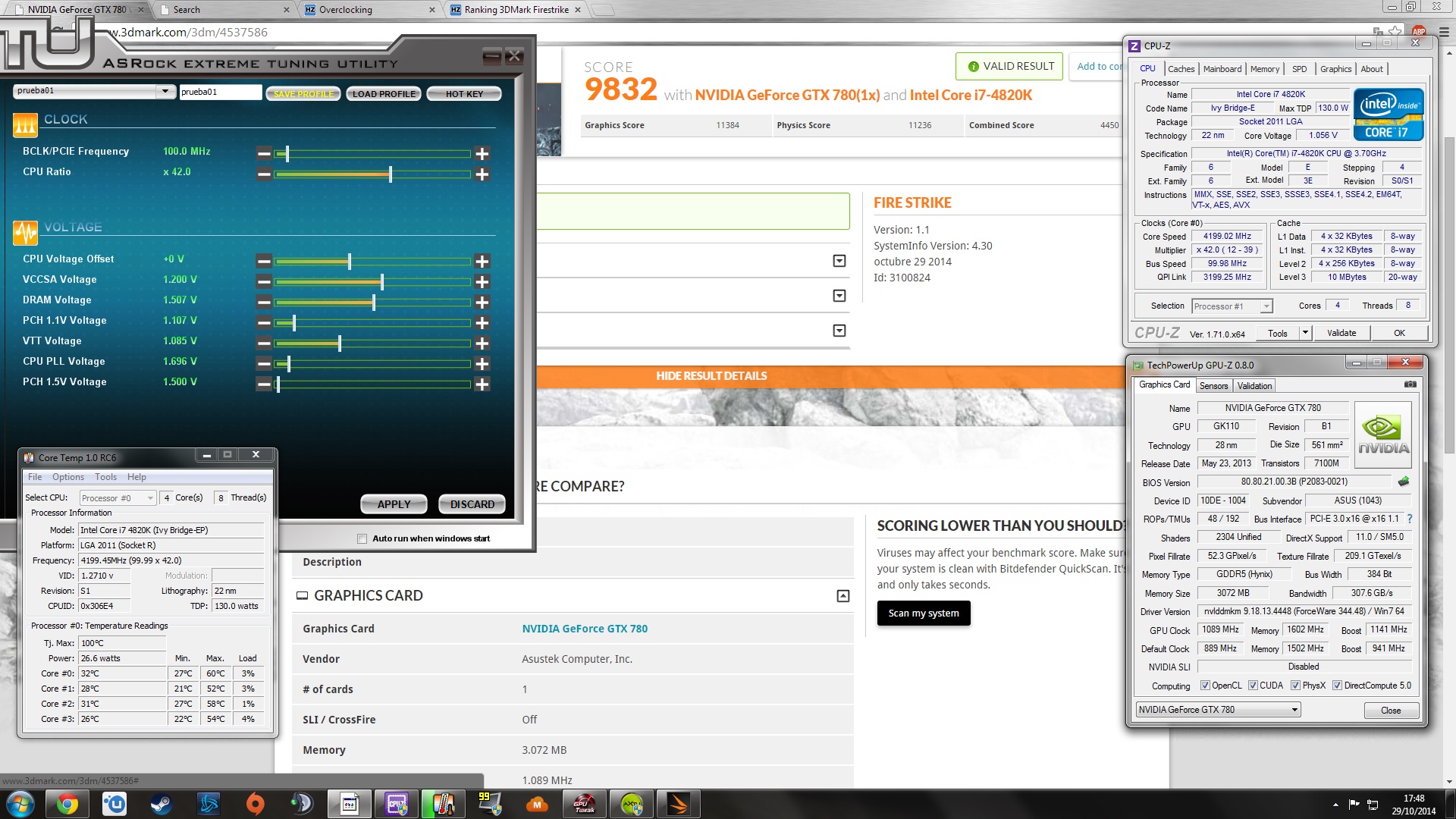This screenshot has height=819, width=1456.
Task: Open the GPU selection dropdown in GPU-Z
Action: coord(1294,710)
